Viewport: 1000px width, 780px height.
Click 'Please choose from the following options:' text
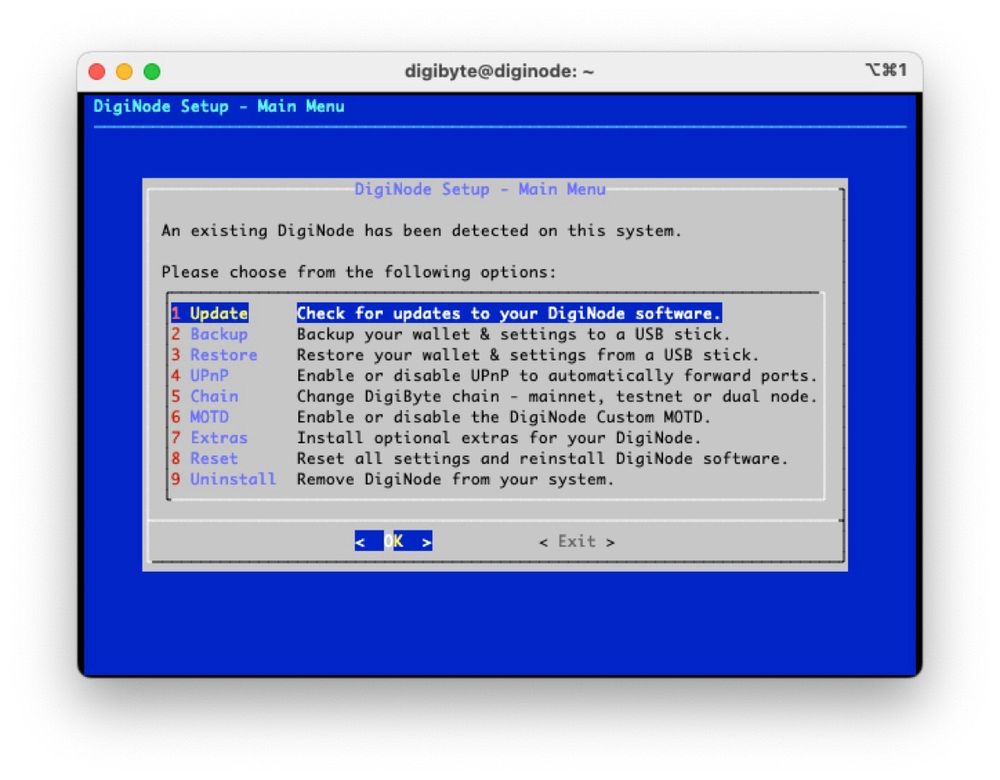[x=359, y=272]
